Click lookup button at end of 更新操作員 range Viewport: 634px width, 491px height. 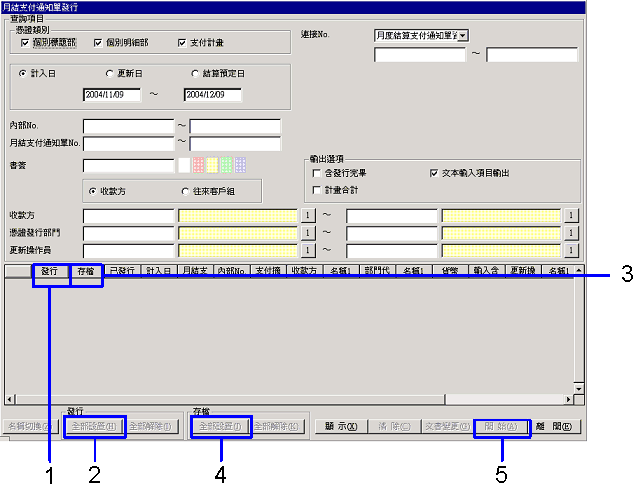pyautogui.click(x=571, y=250)
